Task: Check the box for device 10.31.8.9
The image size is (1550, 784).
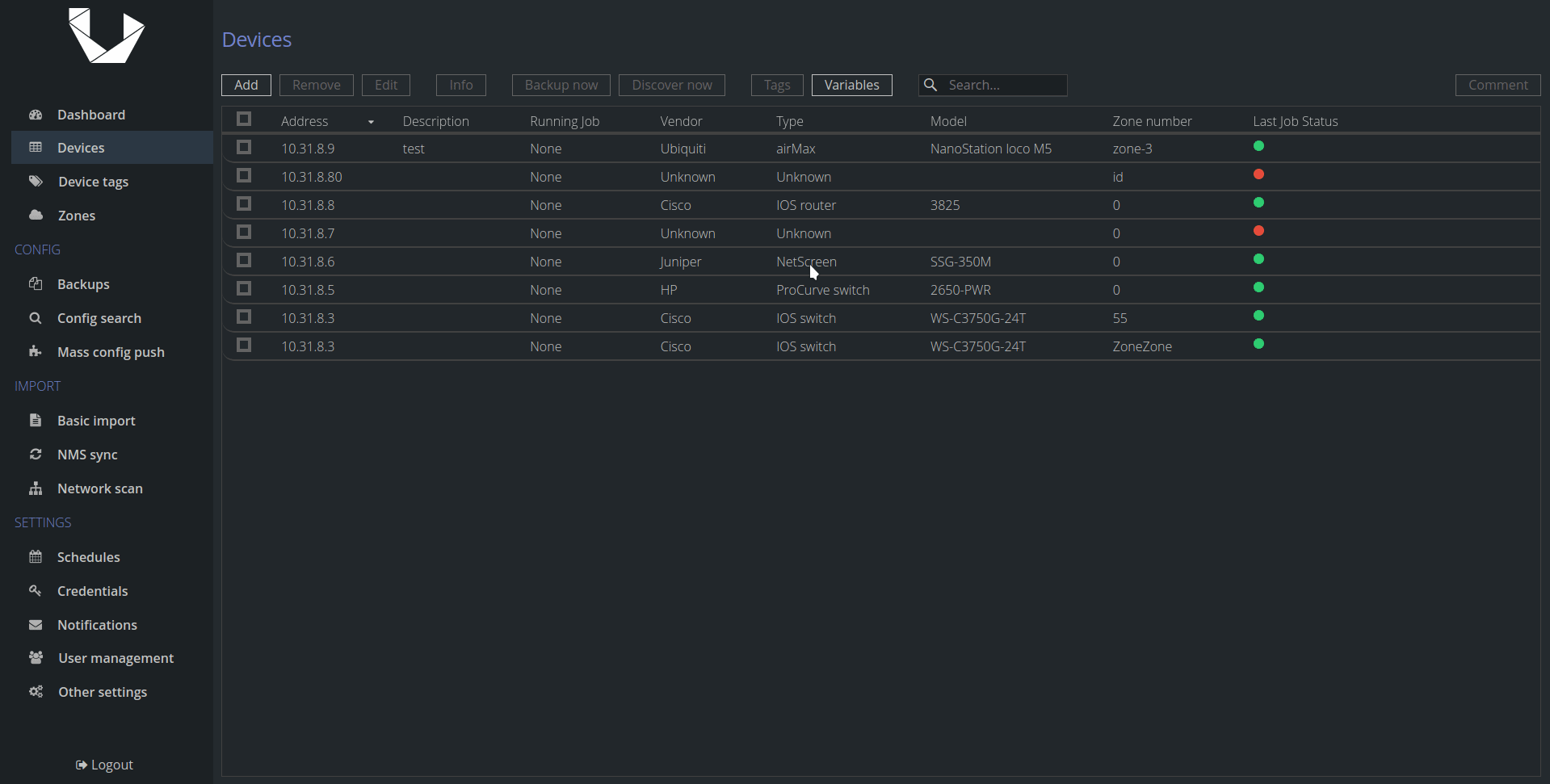Action: tap(244, 148)
